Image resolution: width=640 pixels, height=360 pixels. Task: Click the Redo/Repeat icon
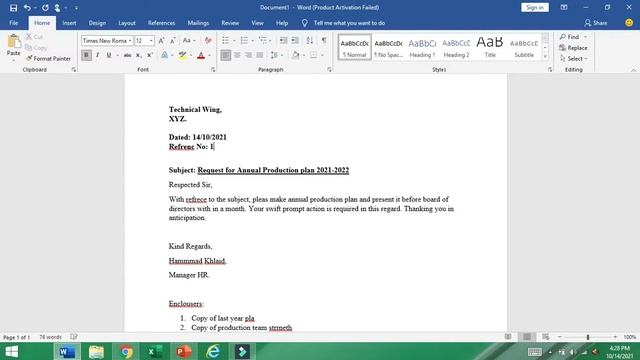coord(45,7)
